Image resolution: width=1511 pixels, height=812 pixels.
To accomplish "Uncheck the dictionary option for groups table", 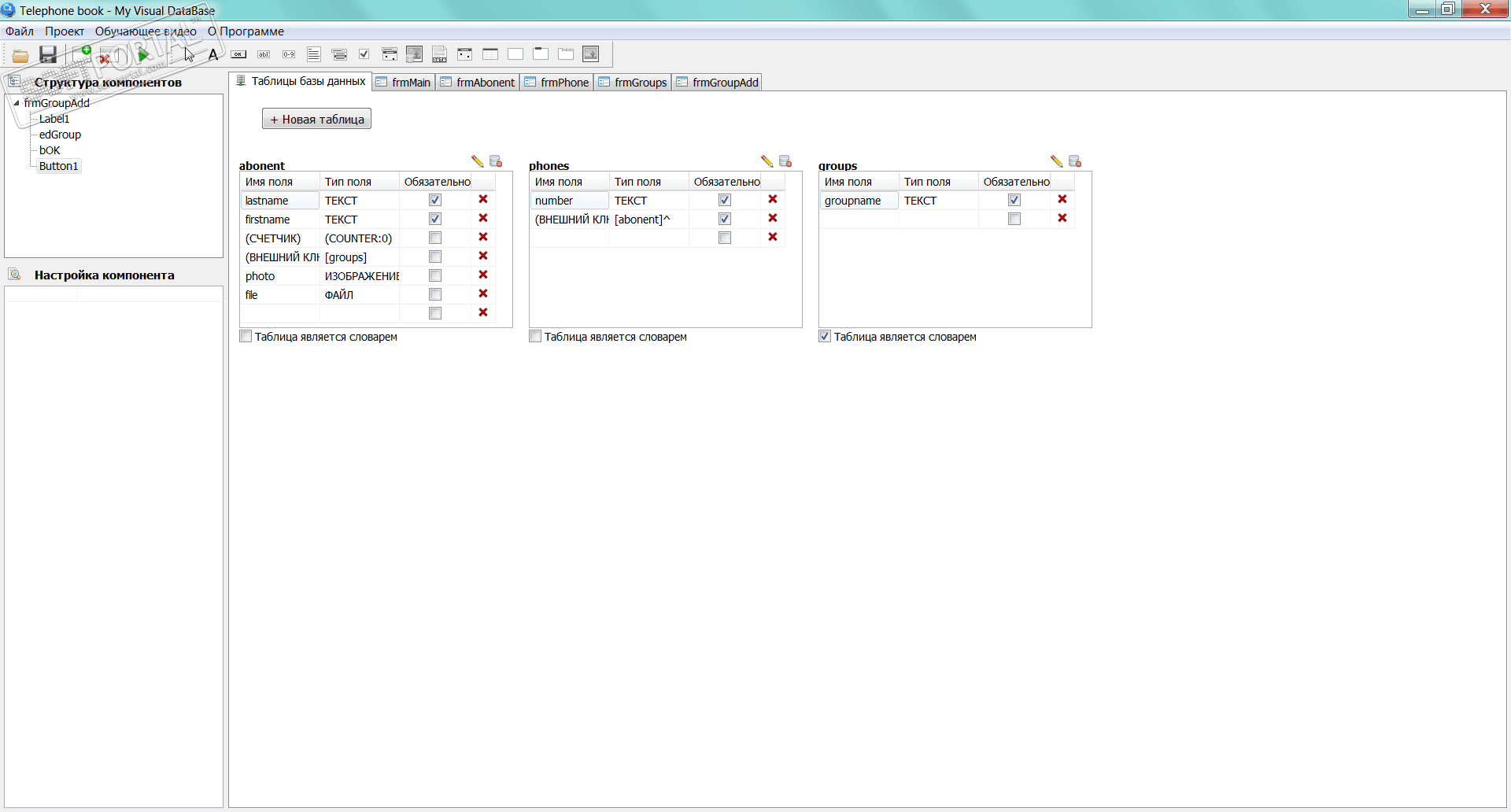I will click(825, 337).
